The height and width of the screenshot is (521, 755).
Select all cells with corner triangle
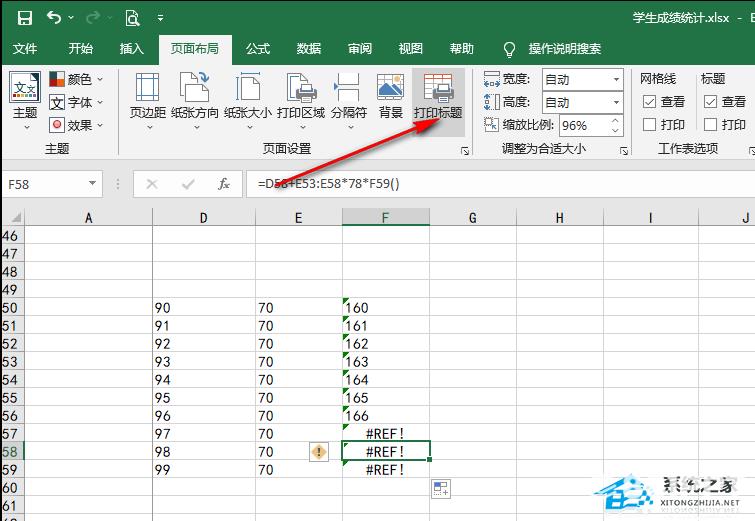coord(16,218)
